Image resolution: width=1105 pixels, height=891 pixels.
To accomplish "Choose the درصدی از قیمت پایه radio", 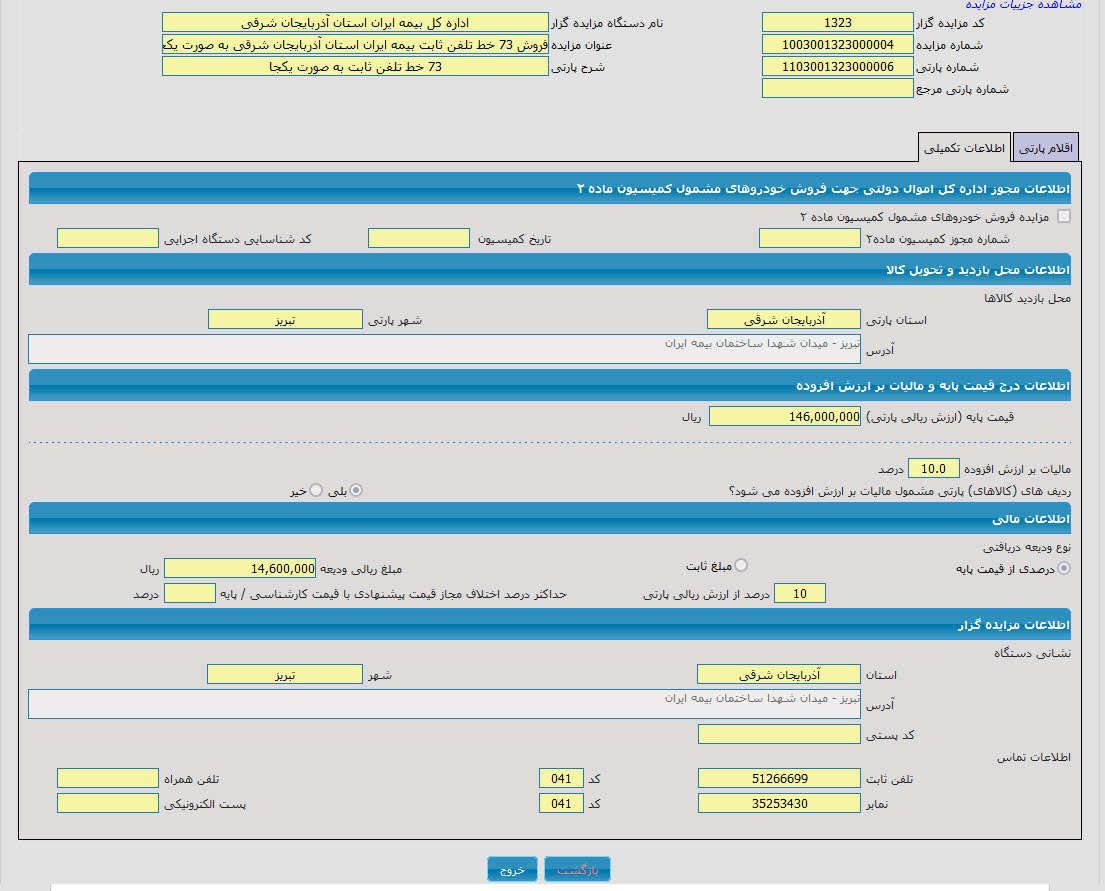I will pyautogui.click(x=1063, y=569).
